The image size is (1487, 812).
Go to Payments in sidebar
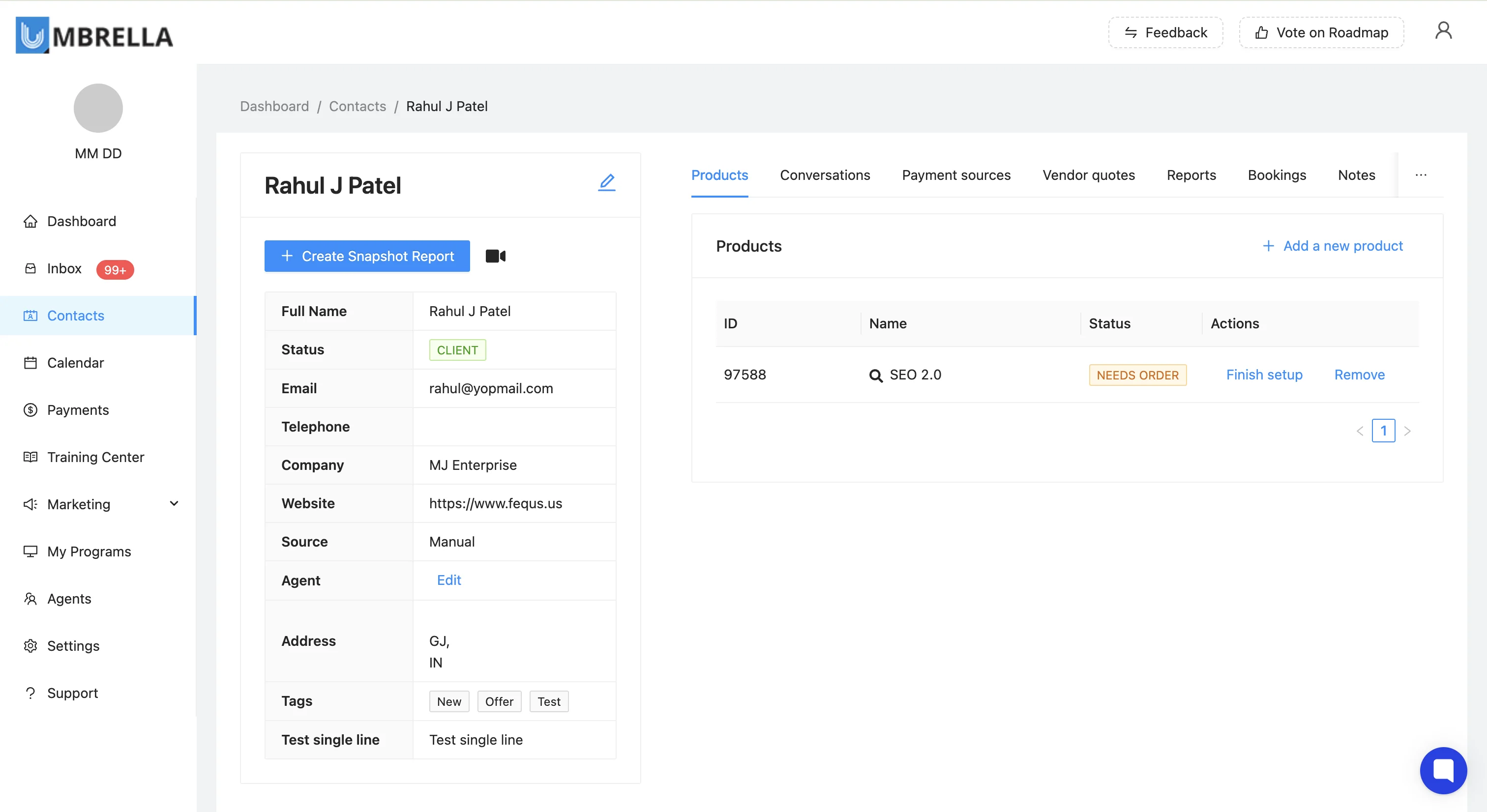click(77, 410)
